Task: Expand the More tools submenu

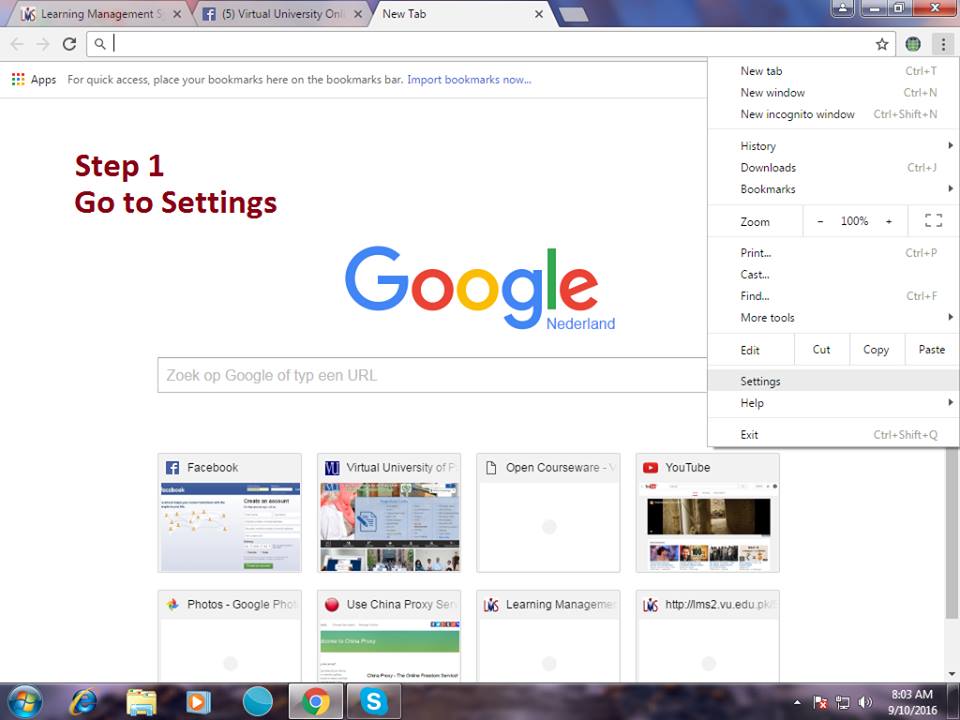Action: (x=833, y=317)
